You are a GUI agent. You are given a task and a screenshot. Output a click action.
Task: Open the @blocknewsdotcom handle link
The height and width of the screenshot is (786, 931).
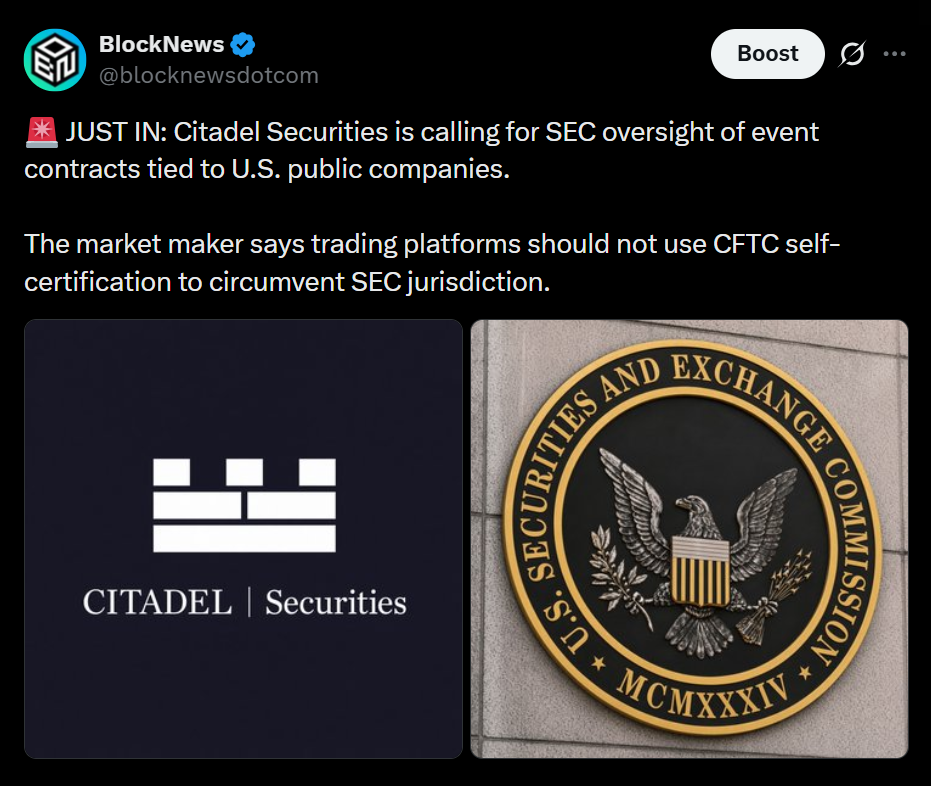(208, 76)
